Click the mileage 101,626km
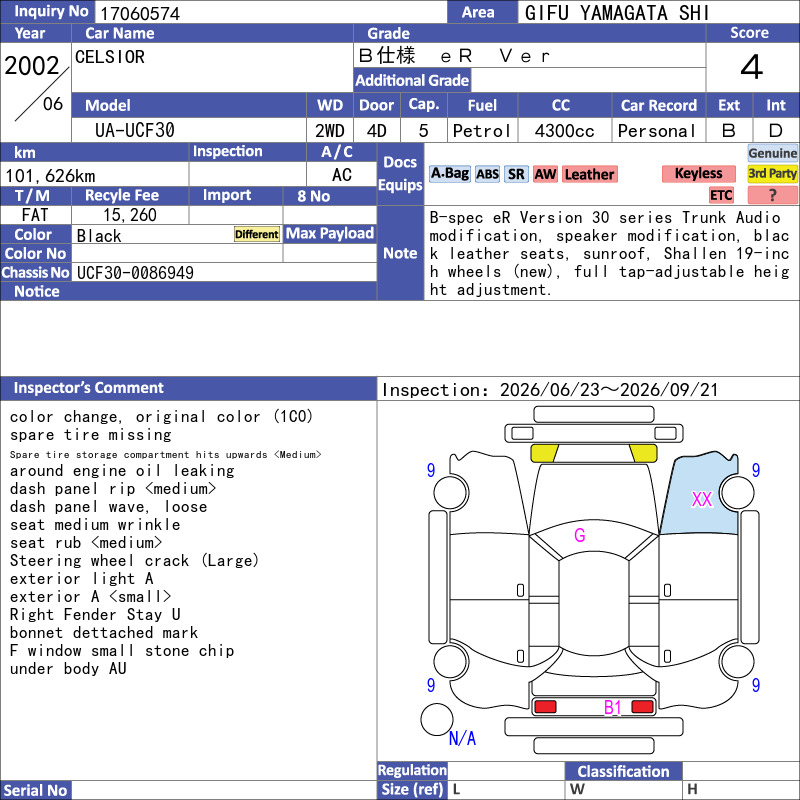The image size is (800, 800). (x=50, y=176)
